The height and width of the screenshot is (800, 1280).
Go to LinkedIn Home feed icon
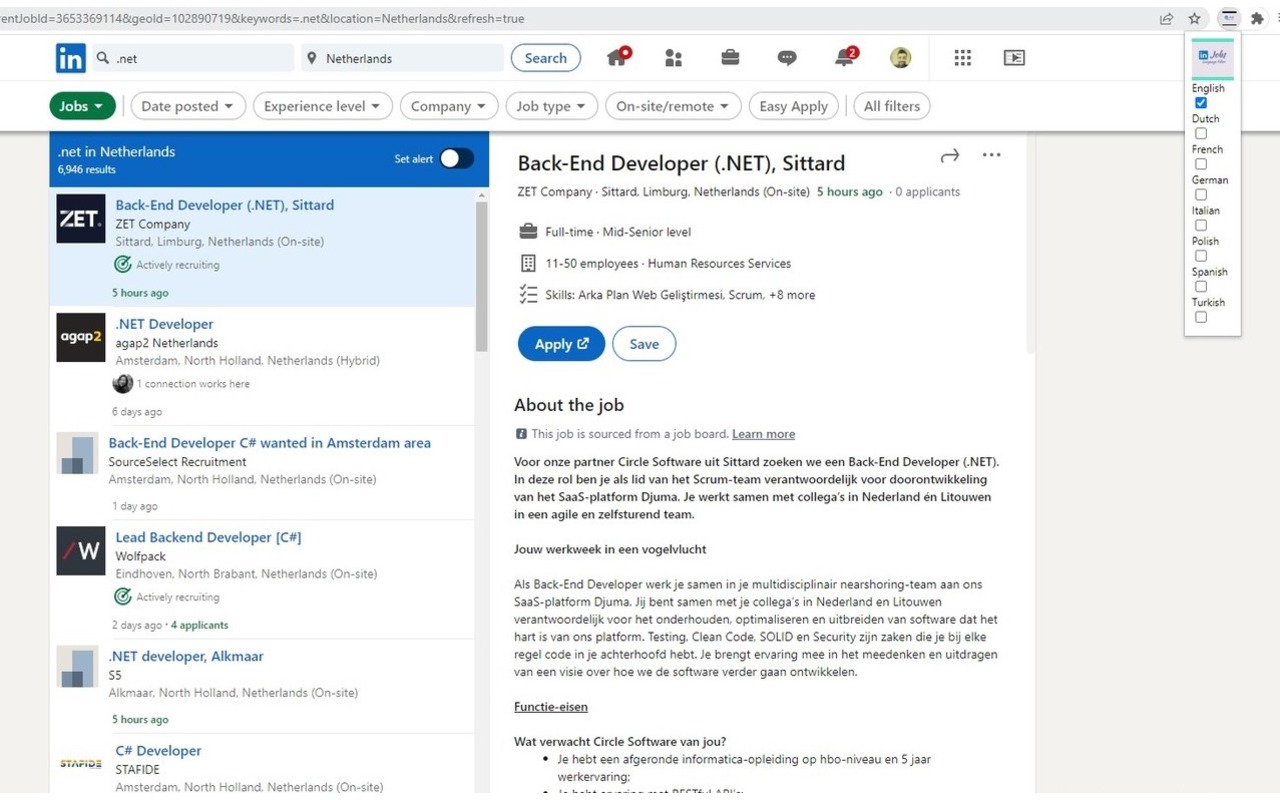(x=618, y=57)
